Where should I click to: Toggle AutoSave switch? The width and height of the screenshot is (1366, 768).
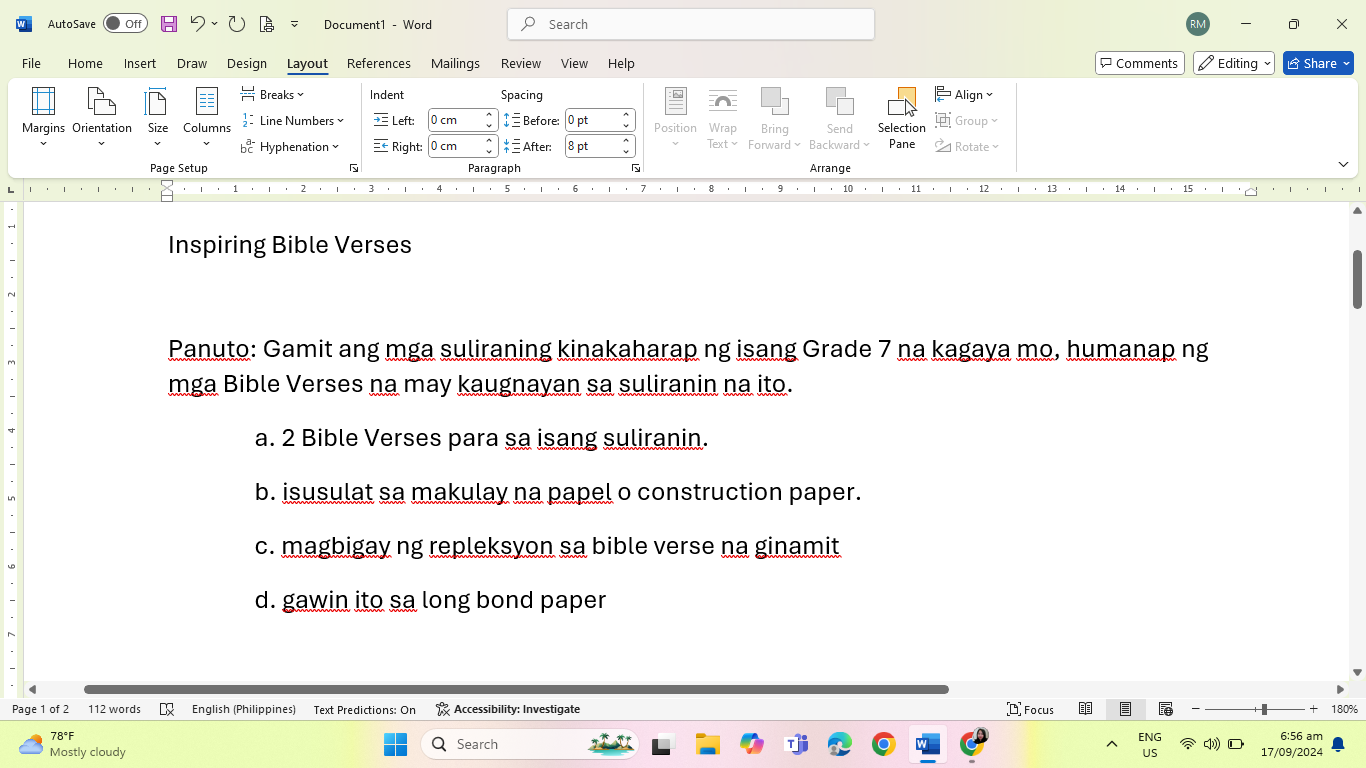[125, 24]
